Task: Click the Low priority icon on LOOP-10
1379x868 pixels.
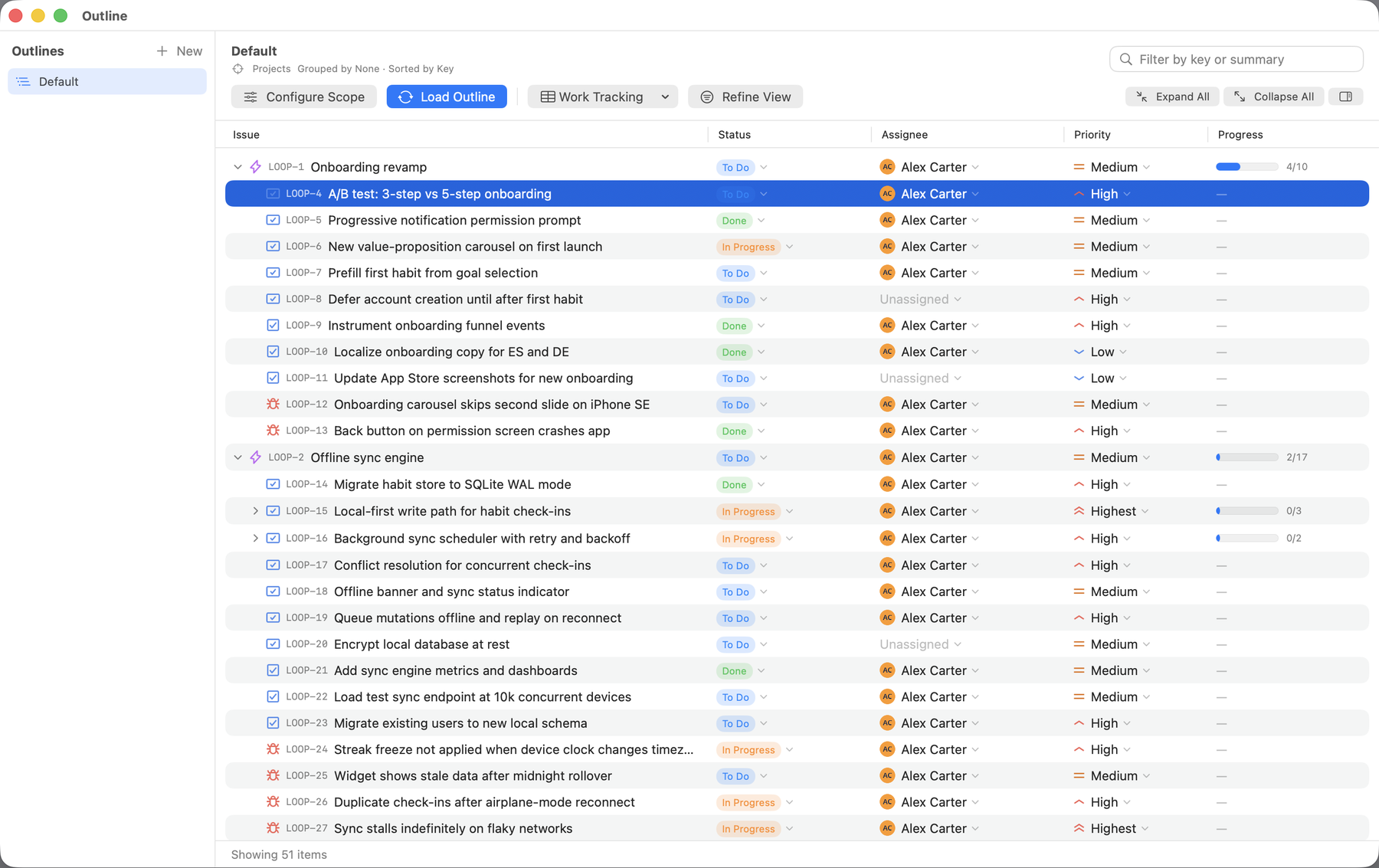Action: [x=1079, y=352]
